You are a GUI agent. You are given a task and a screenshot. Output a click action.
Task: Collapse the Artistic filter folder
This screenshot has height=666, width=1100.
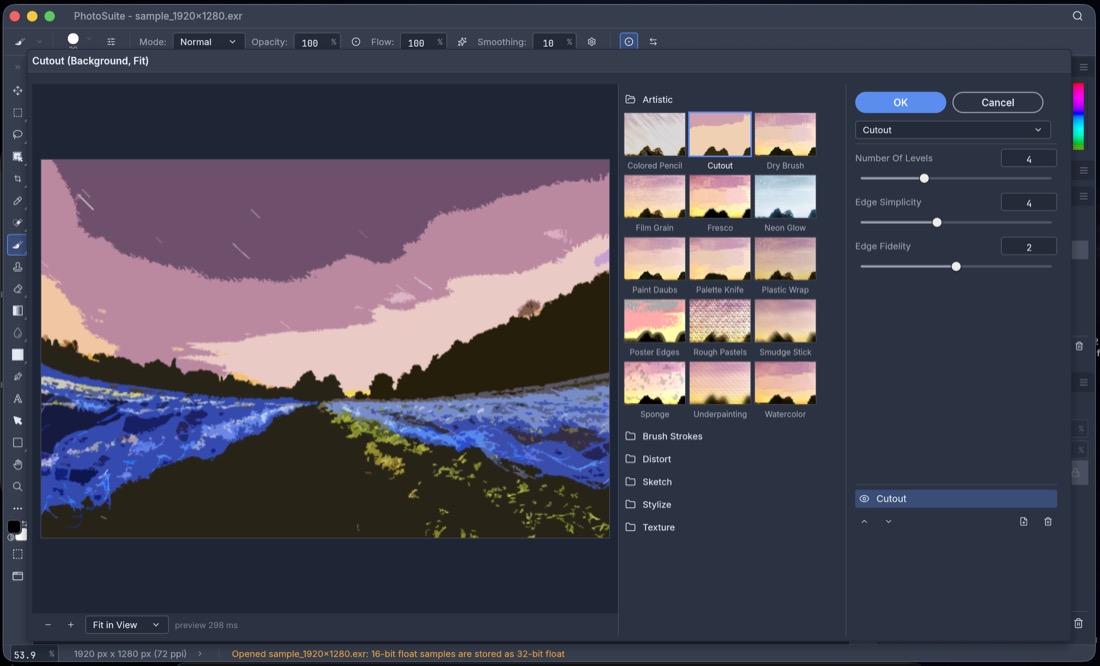(649, 100)
